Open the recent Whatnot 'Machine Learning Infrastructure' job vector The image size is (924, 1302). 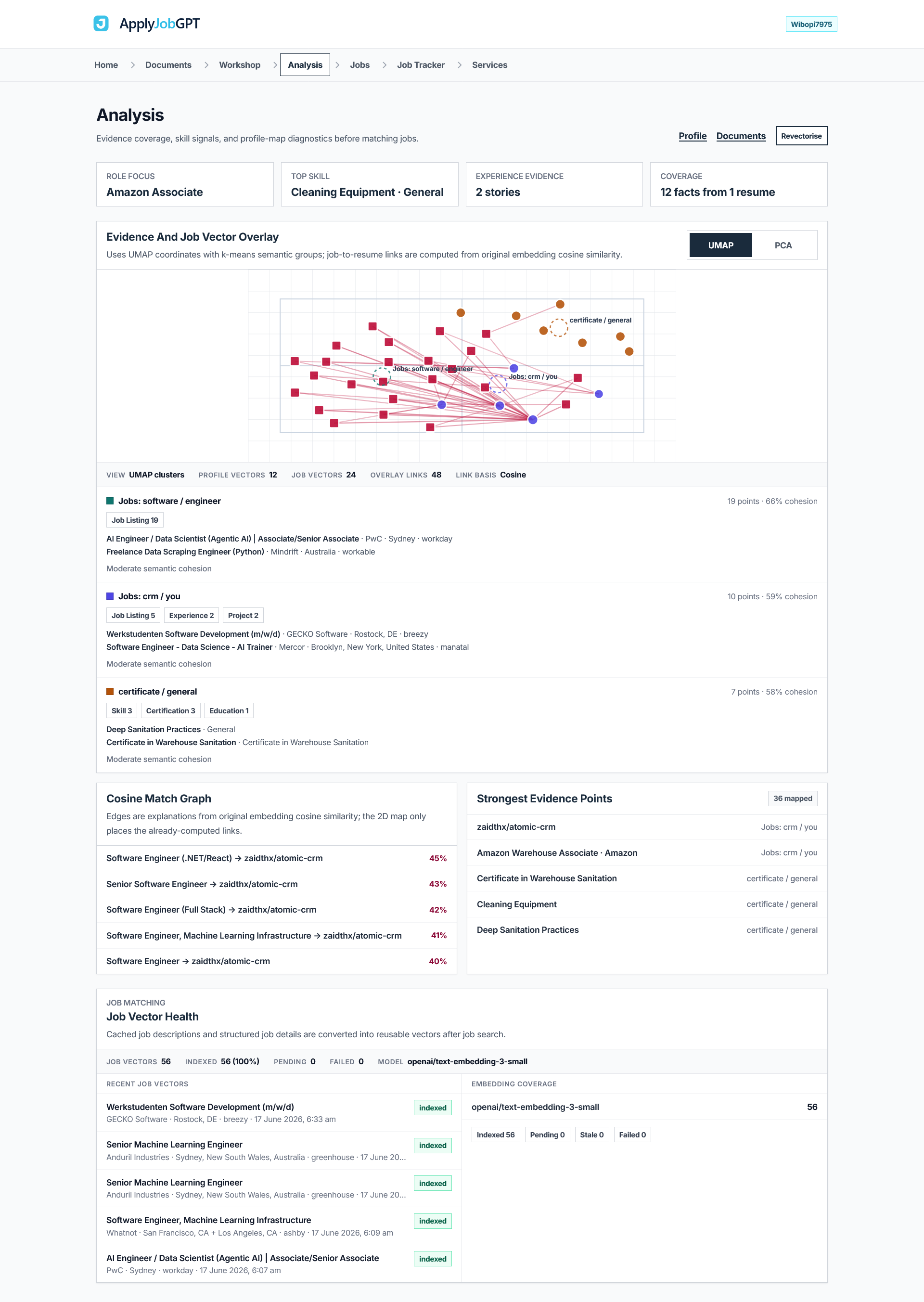click(279, 1226)
